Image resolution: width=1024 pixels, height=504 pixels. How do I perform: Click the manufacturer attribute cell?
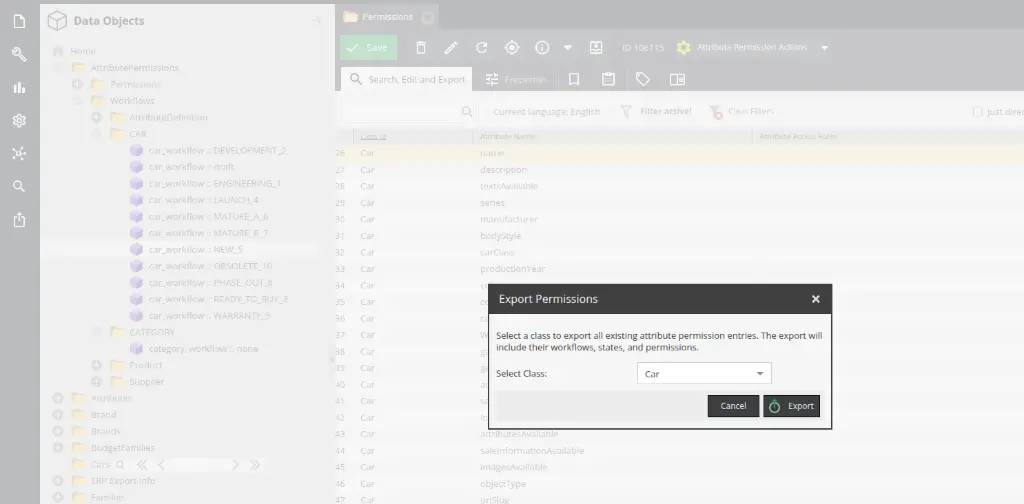click(x=509, y=219)
